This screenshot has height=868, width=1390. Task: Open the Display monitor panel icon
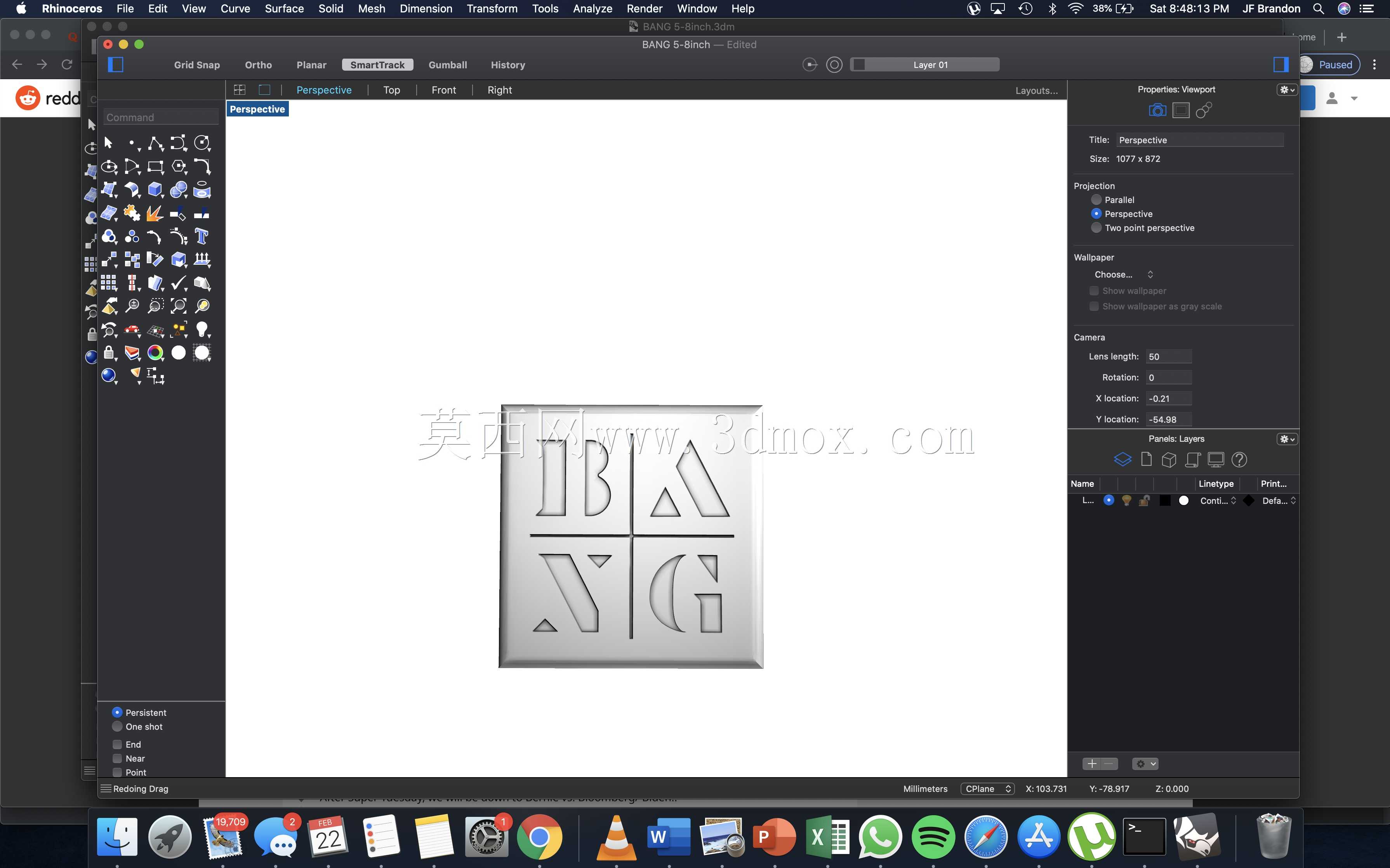click(x=1215, y=459)
